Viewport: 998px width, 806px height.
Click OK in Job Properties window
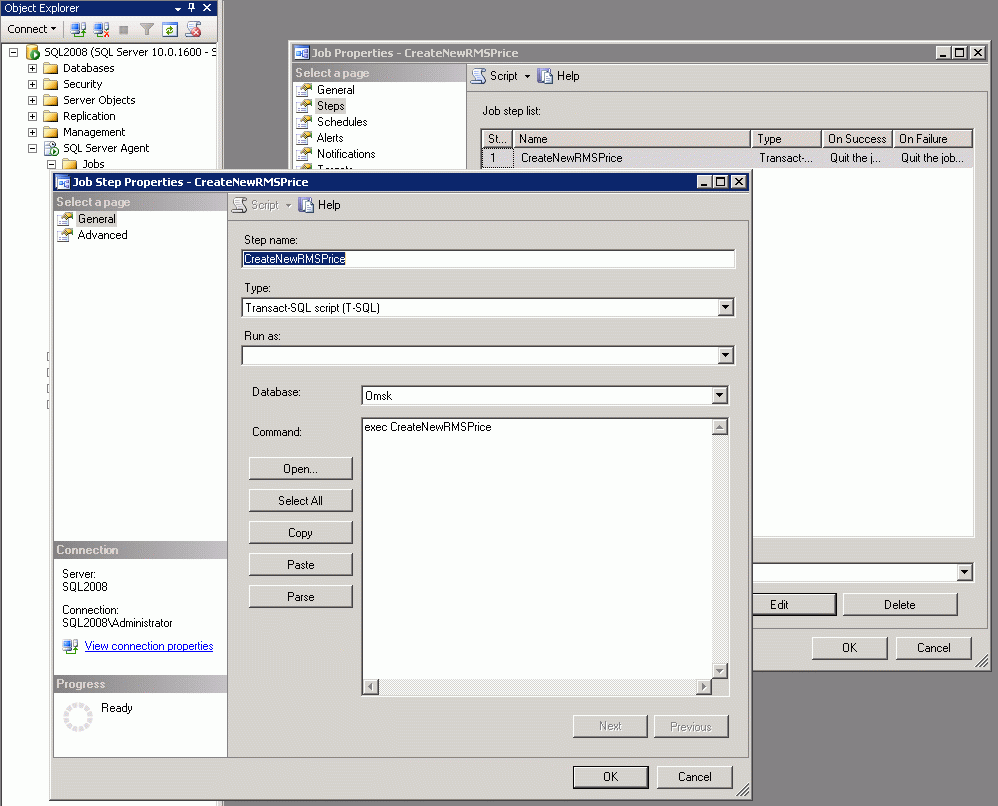pyautogui.click(x=849, y=647)
